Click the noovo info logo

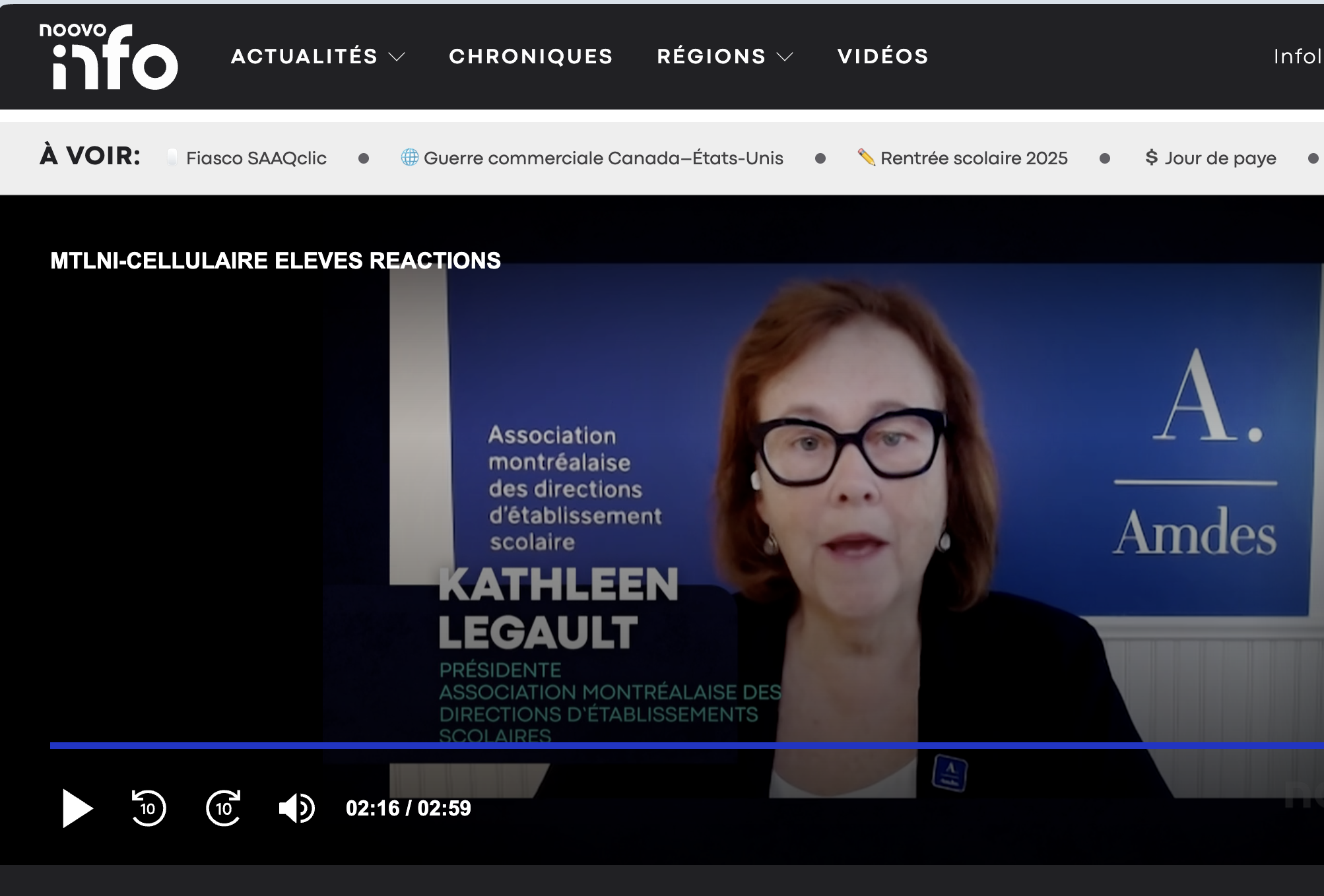108,57
